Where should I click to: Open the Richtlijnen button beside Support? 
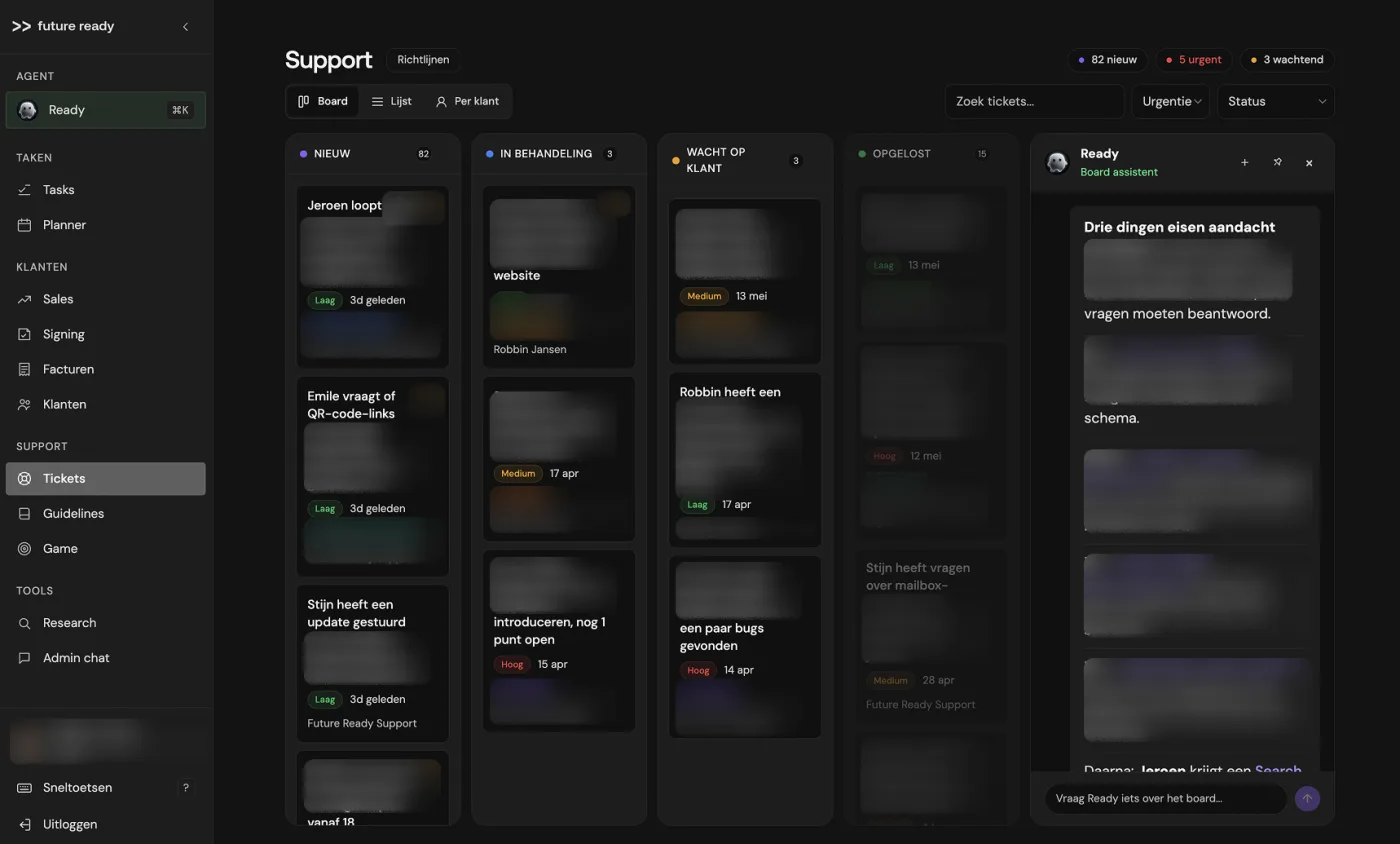[x=423, y=60]
